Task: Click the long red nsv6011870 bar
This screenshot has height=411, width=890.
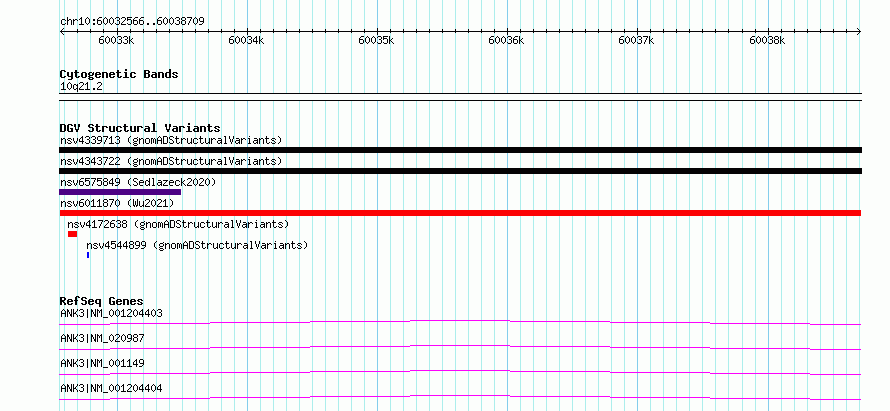Action: [460, 213]
